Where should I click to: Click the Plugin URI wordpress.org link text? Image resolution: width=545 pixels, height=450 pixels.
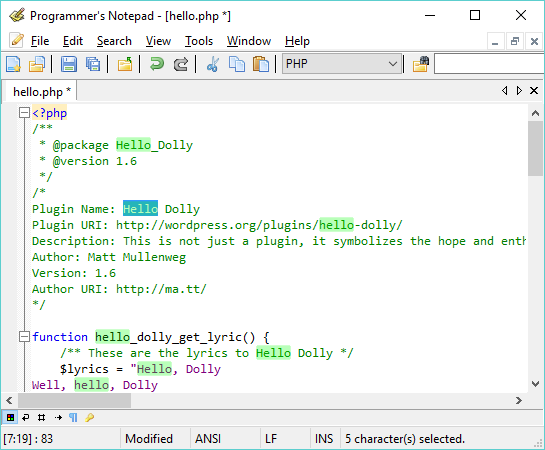tap(259, 225)
